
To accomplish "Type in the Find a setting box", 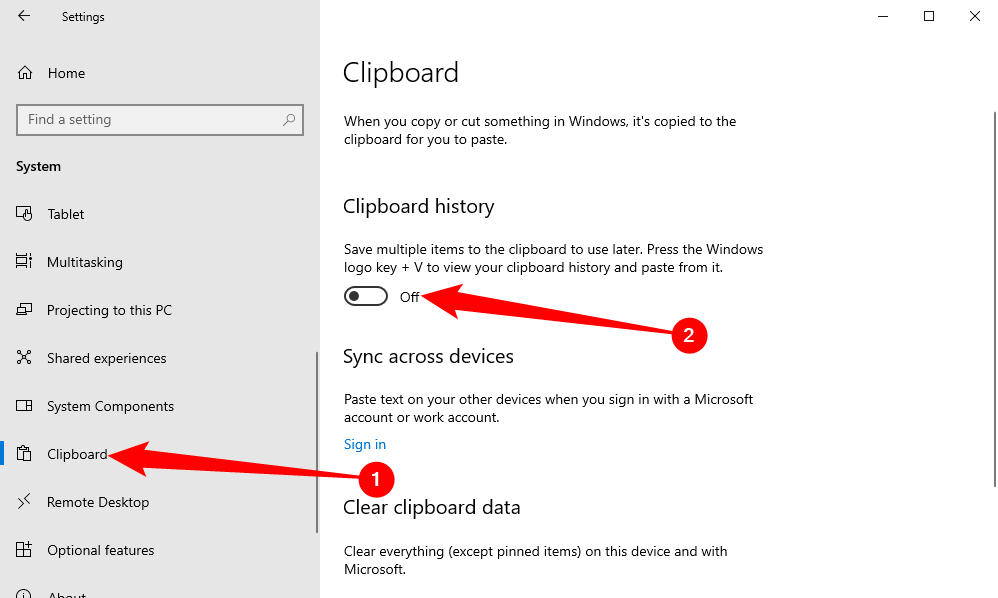I will click(x=150, y=120).
